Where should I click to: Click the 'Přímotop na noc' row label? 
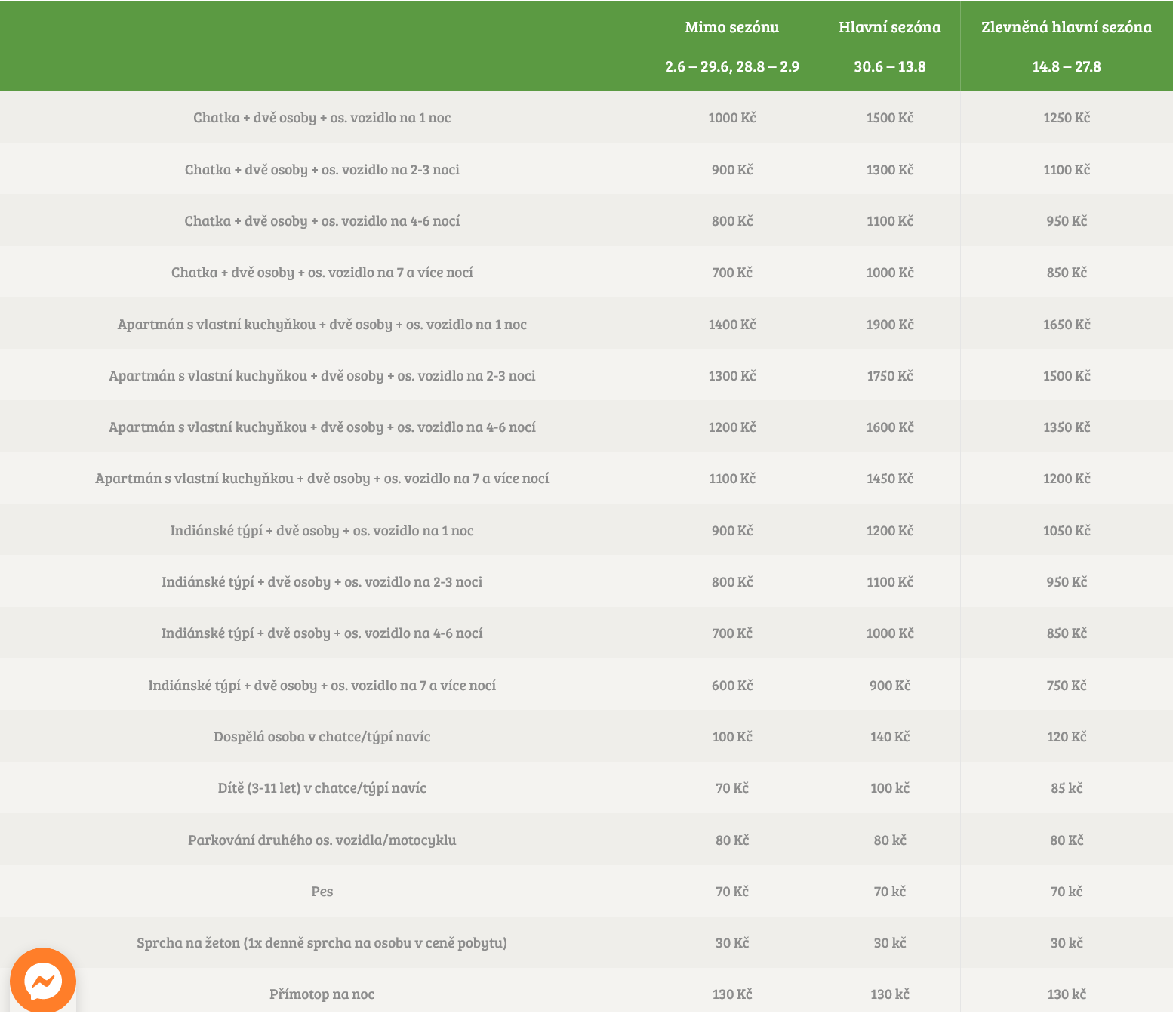[322, 994]
